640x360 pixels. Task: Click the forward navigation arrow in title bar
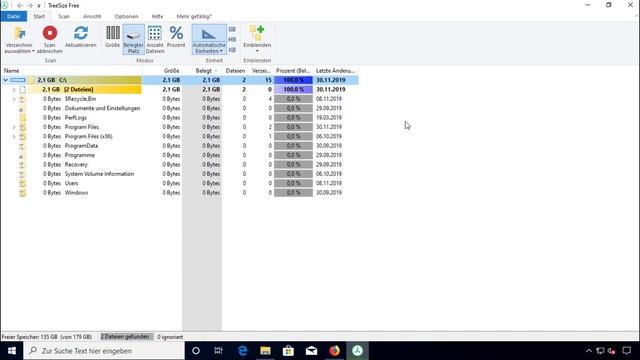pyautogui.click(x=29, y=6)
